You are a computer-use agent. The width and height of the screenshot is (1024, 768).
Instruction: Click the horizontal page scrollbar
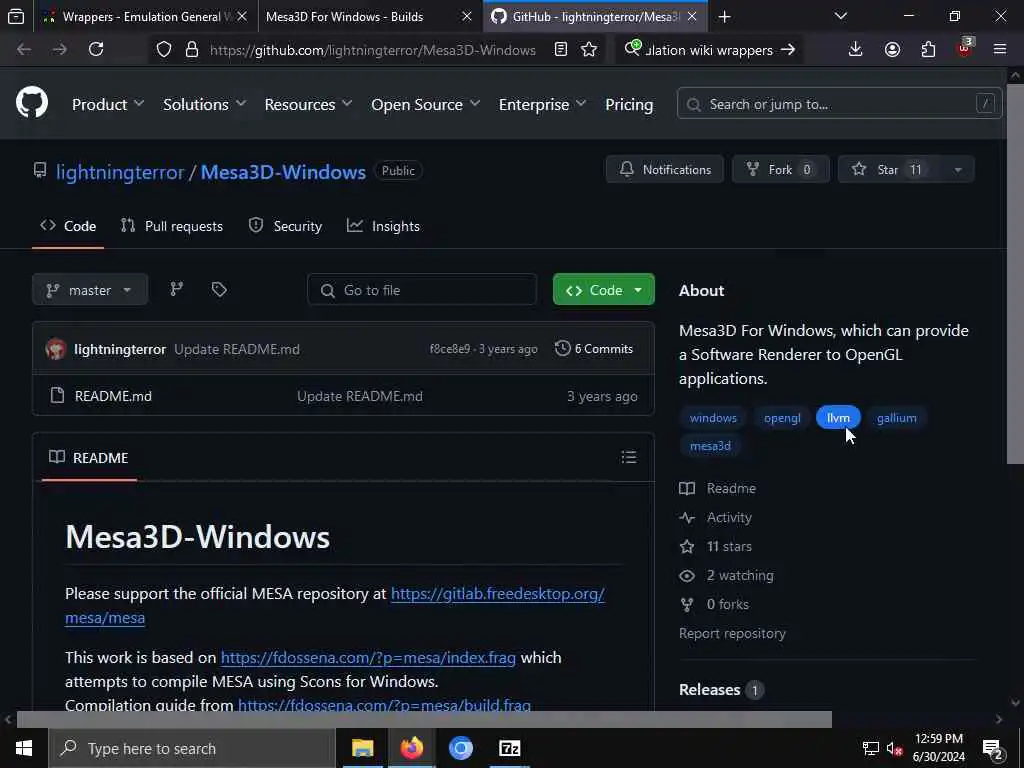pyautogui.click(x=424, y=719)
